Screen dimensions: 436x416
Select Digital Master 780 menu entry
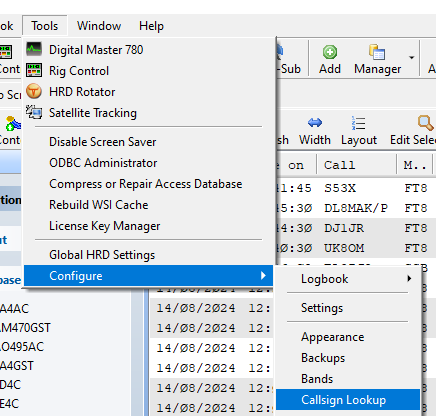(x=149, y=50)
